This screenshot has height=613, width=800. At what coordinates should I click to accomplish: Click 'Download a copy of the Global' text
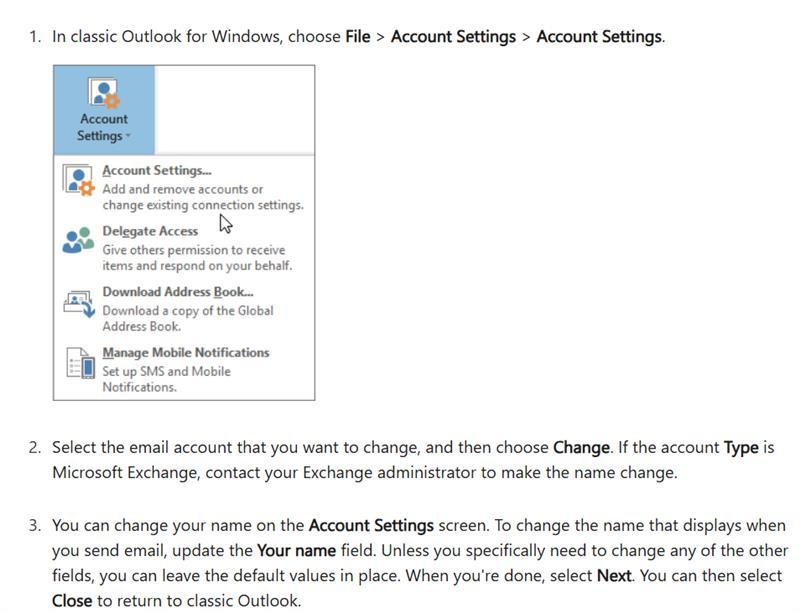188,311
